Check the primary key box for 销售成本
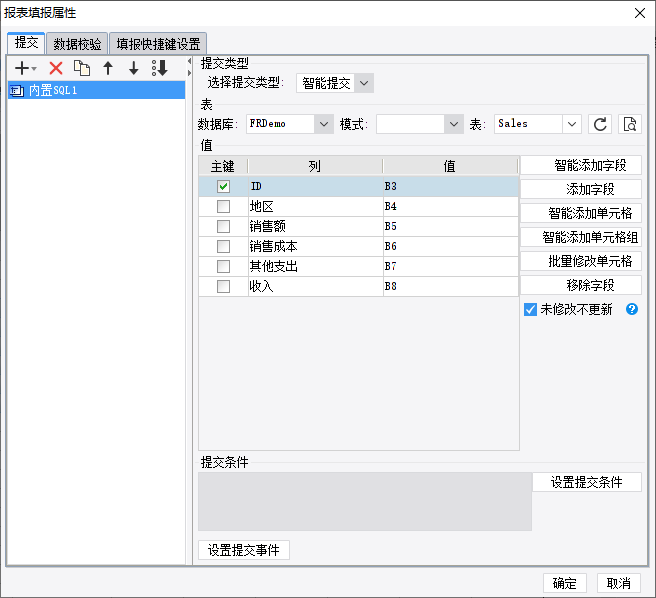Screen dimensions: 656x598 click(223, 246)
